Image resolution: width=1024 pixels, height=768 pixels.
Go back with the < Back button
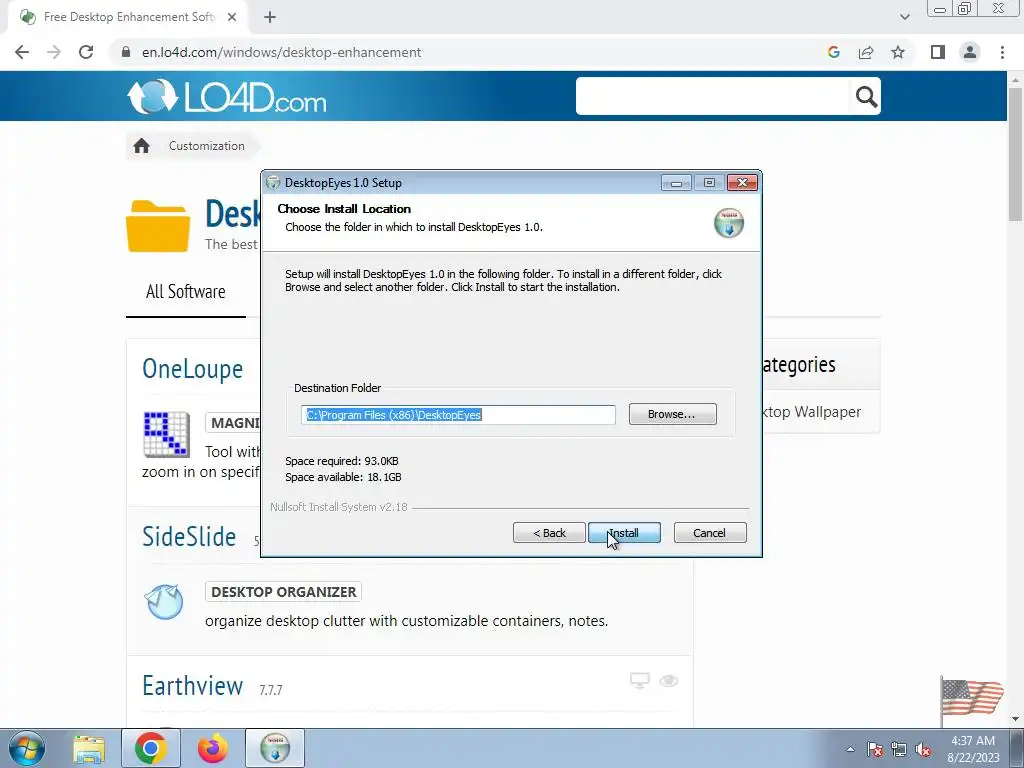tap(549, 533)
